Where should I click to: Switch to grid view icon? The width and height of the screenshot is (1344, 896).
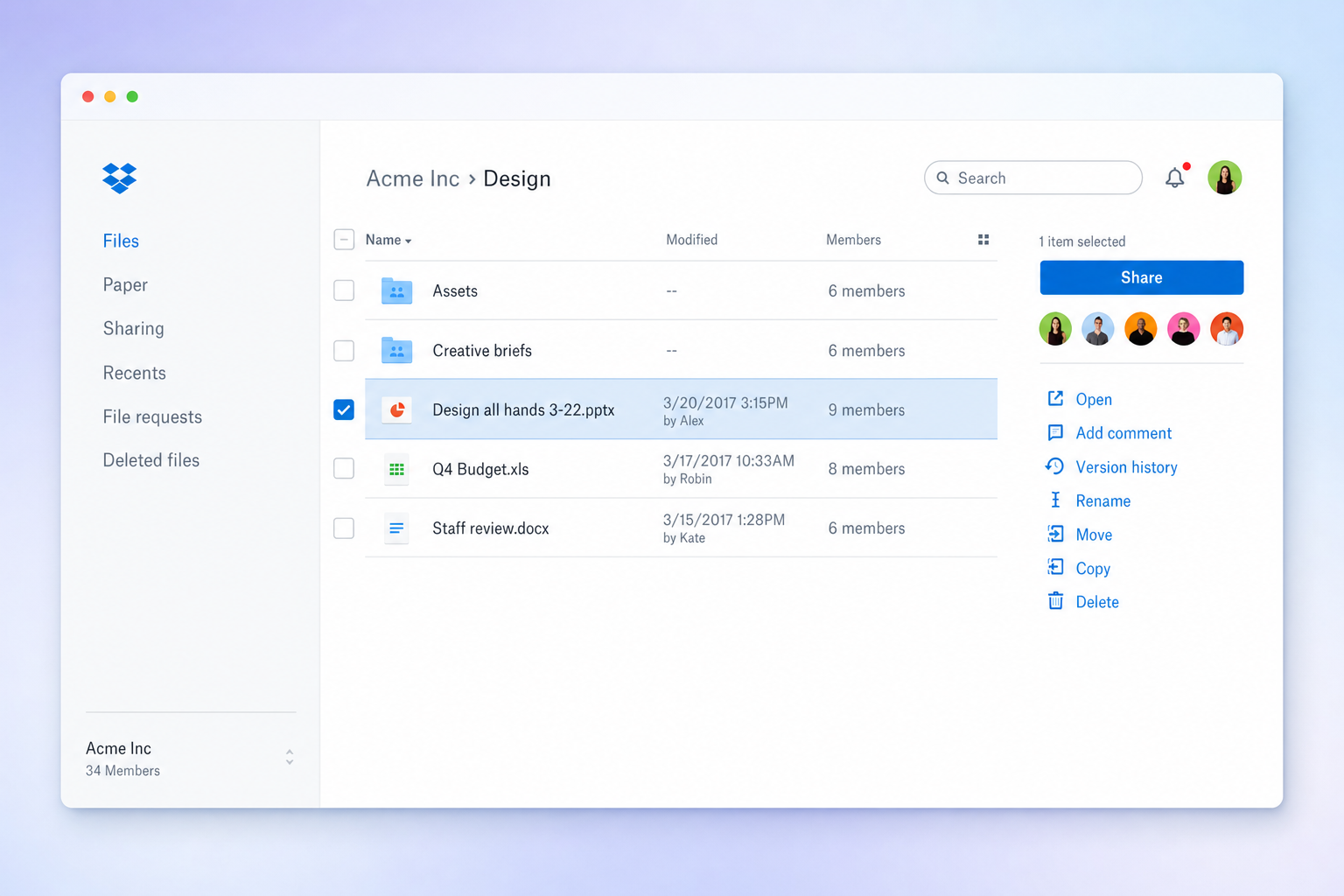click(x=983, y=240)
